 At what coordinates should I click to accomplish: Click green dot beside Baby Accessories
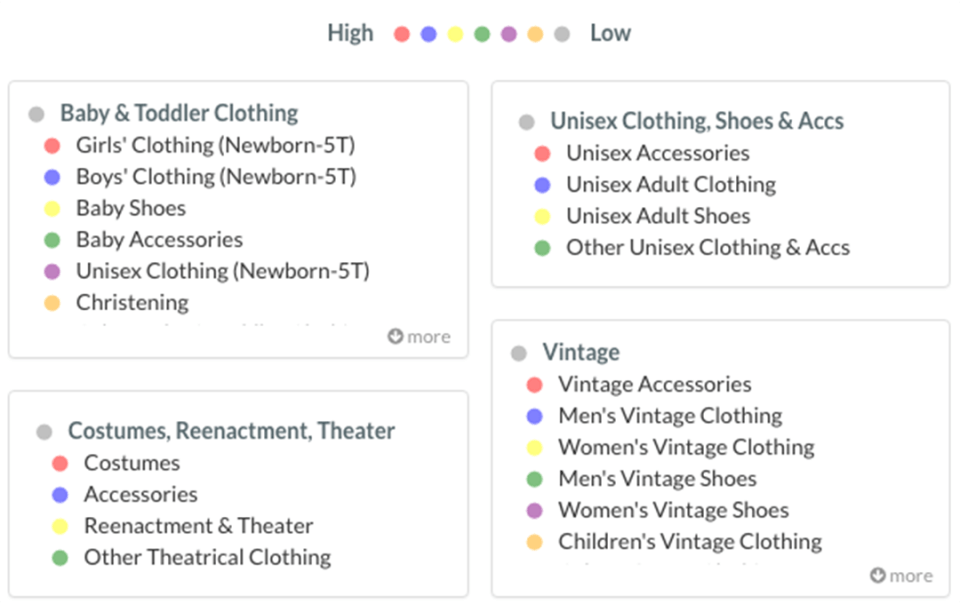click(x=52, y=240)
